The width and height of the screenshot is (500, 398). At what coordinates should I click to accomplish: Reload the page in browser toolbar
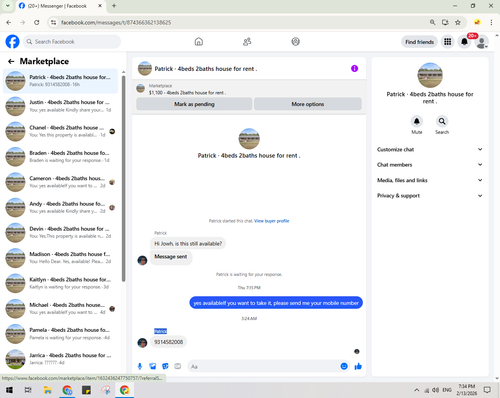pyautogui.click(x=37, y=22)
